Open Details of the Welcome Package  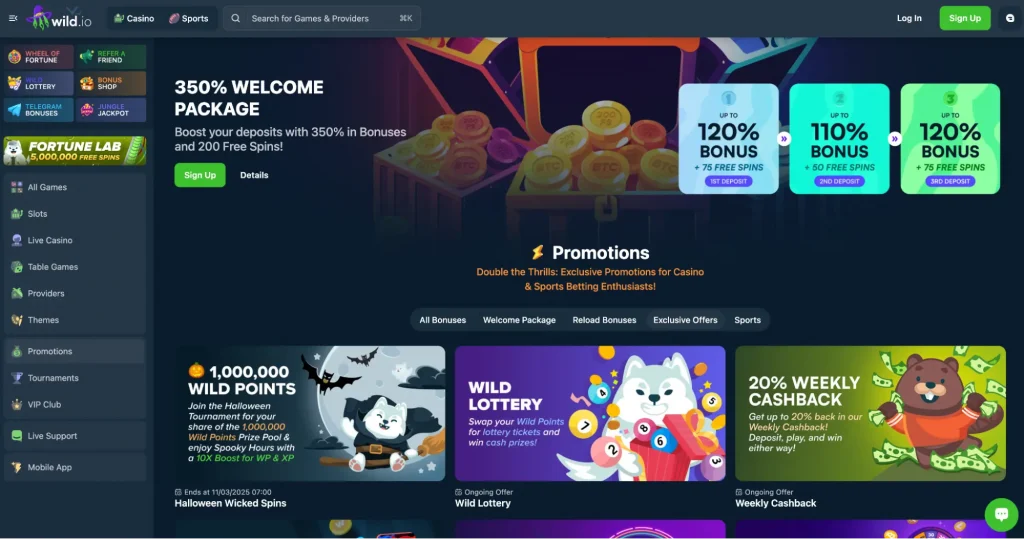pos(254,175)
